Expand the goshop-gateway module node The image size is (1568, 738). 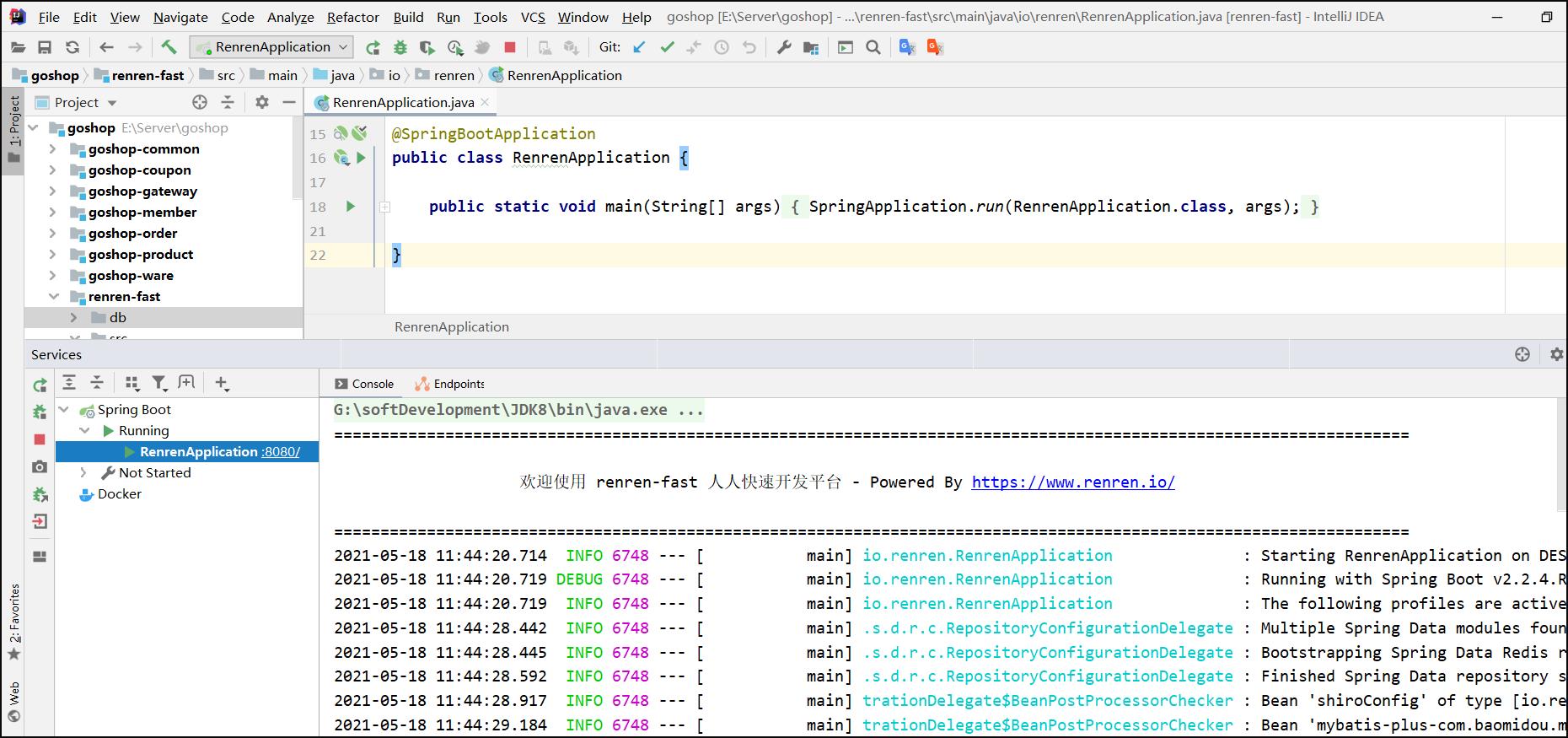52,191
